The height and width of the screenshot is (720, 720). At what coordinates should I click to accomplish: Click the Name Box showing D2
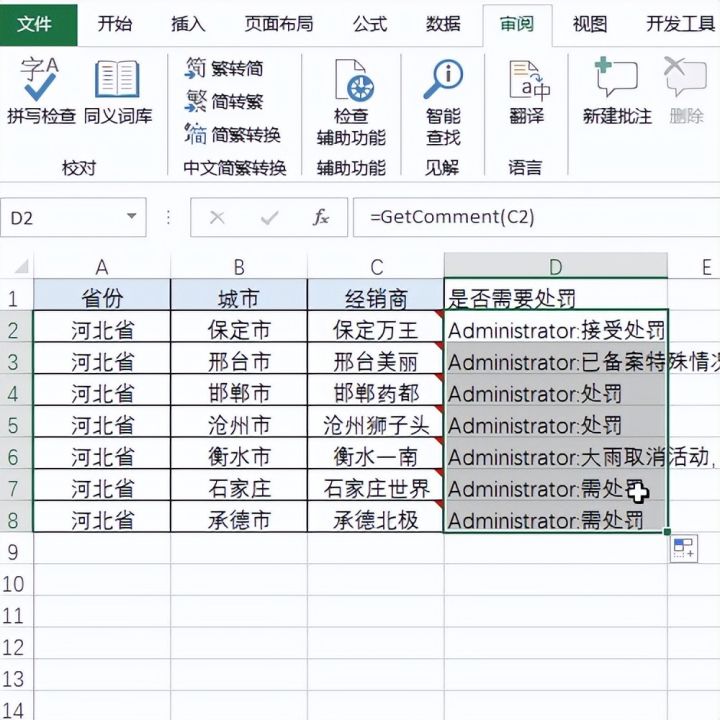pos(73,217)
